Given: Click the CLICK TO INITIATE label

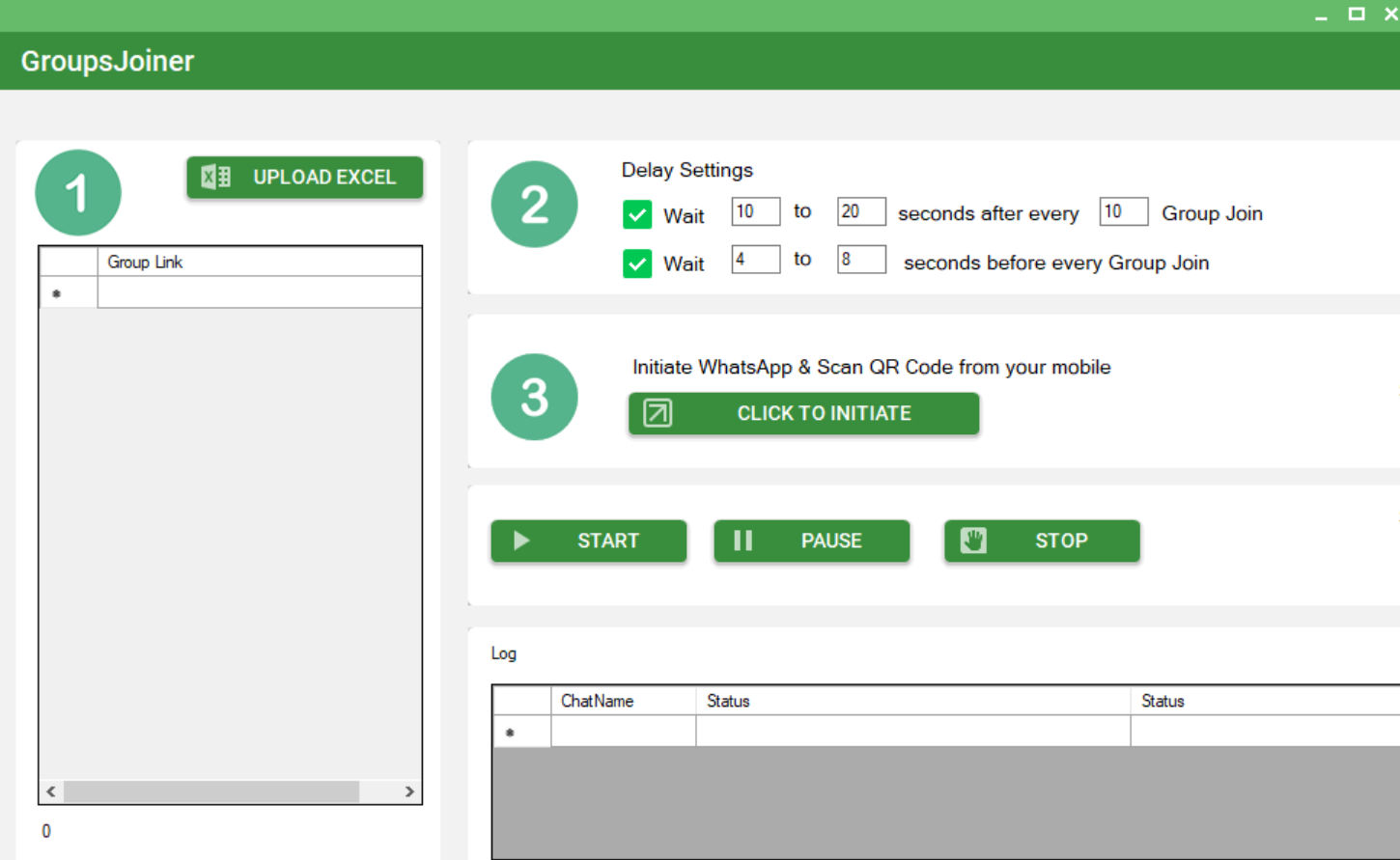Looking at the screenshot, I should tap(824, 413).
